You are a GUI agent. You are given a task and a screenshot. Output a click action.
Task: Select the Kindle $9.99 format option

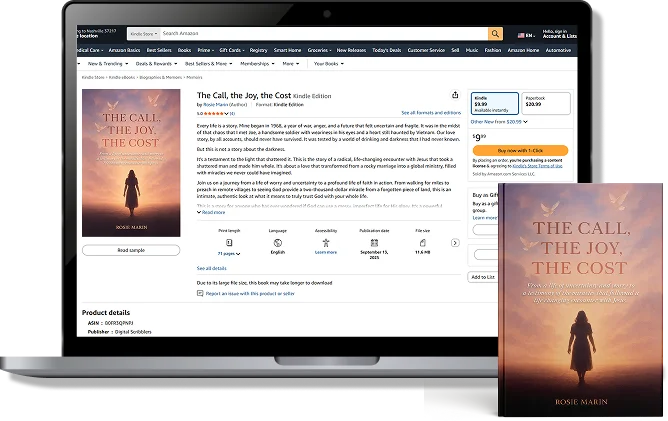[x=495, y=104]
